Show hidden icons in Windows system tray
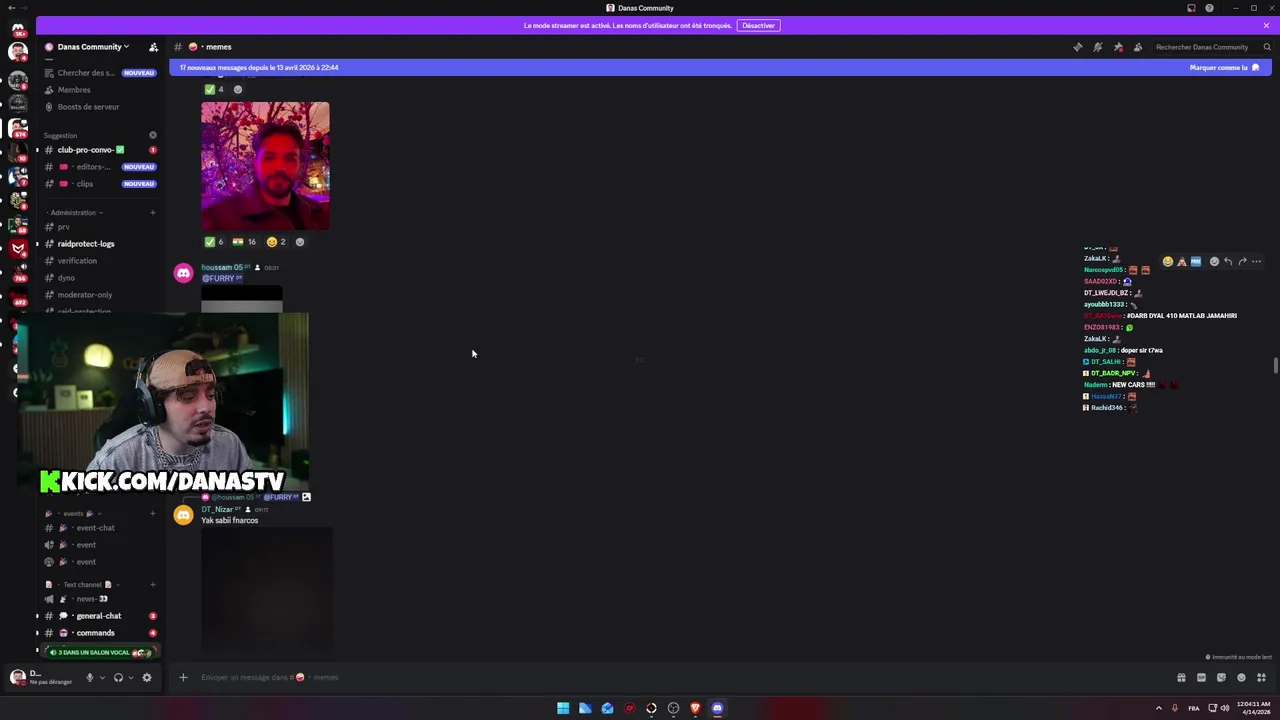1280x720 pixels. click(1159, 708)
